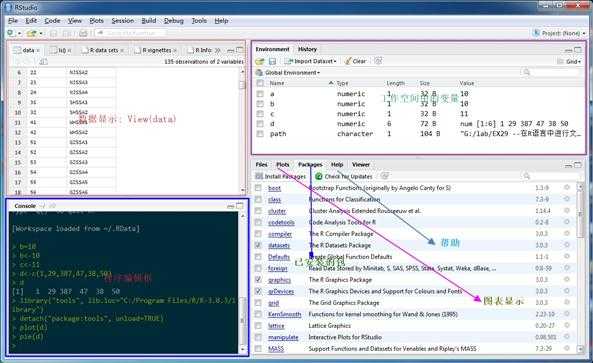Toggle select-all checkbox in Environment header
Viewport: 593px width, 363px height.
(x=260, y=83)
